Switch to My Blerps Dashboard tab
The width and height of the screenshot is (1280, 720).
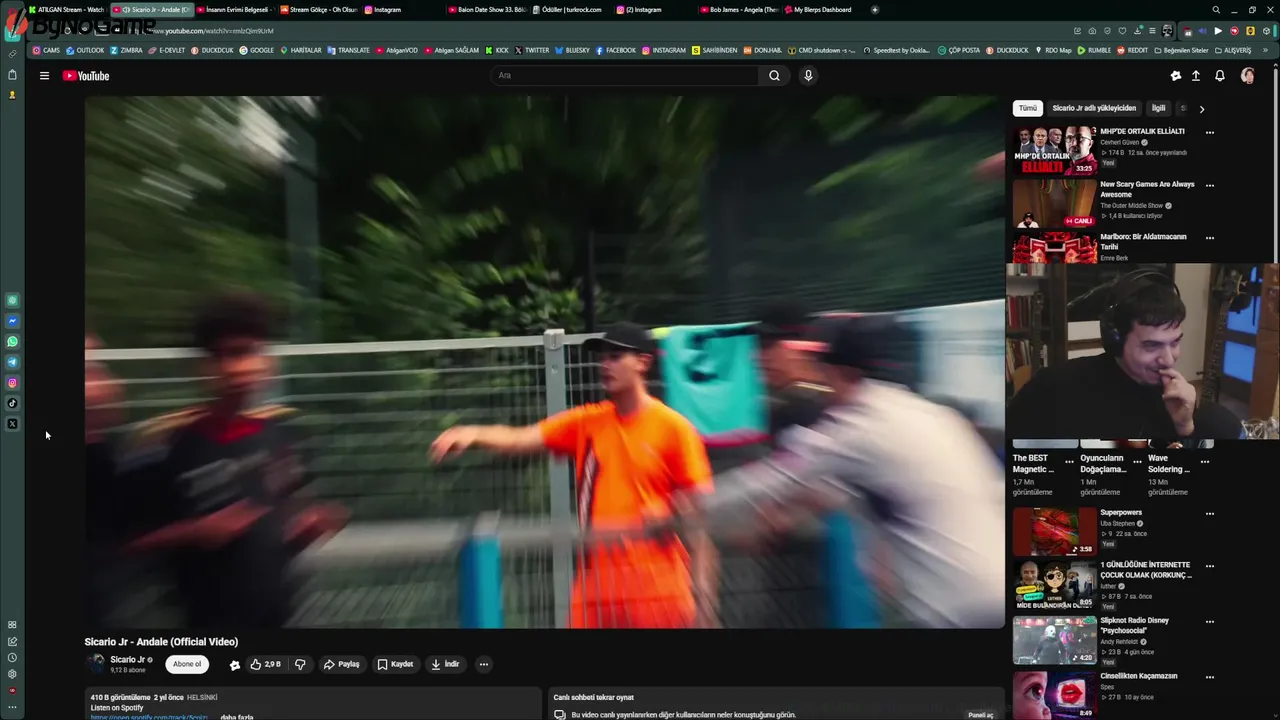(x=822, y=10)
